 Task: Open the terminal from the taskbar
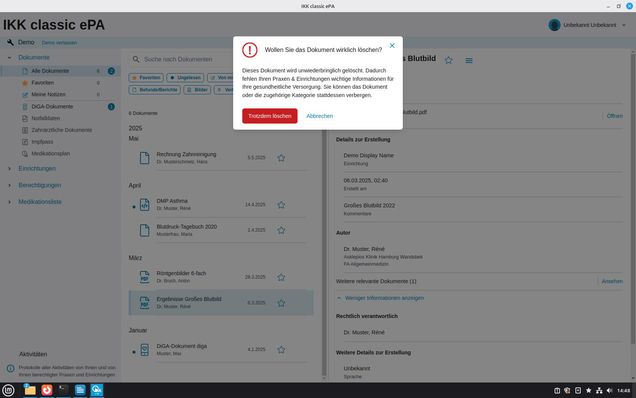pos(63,390)
